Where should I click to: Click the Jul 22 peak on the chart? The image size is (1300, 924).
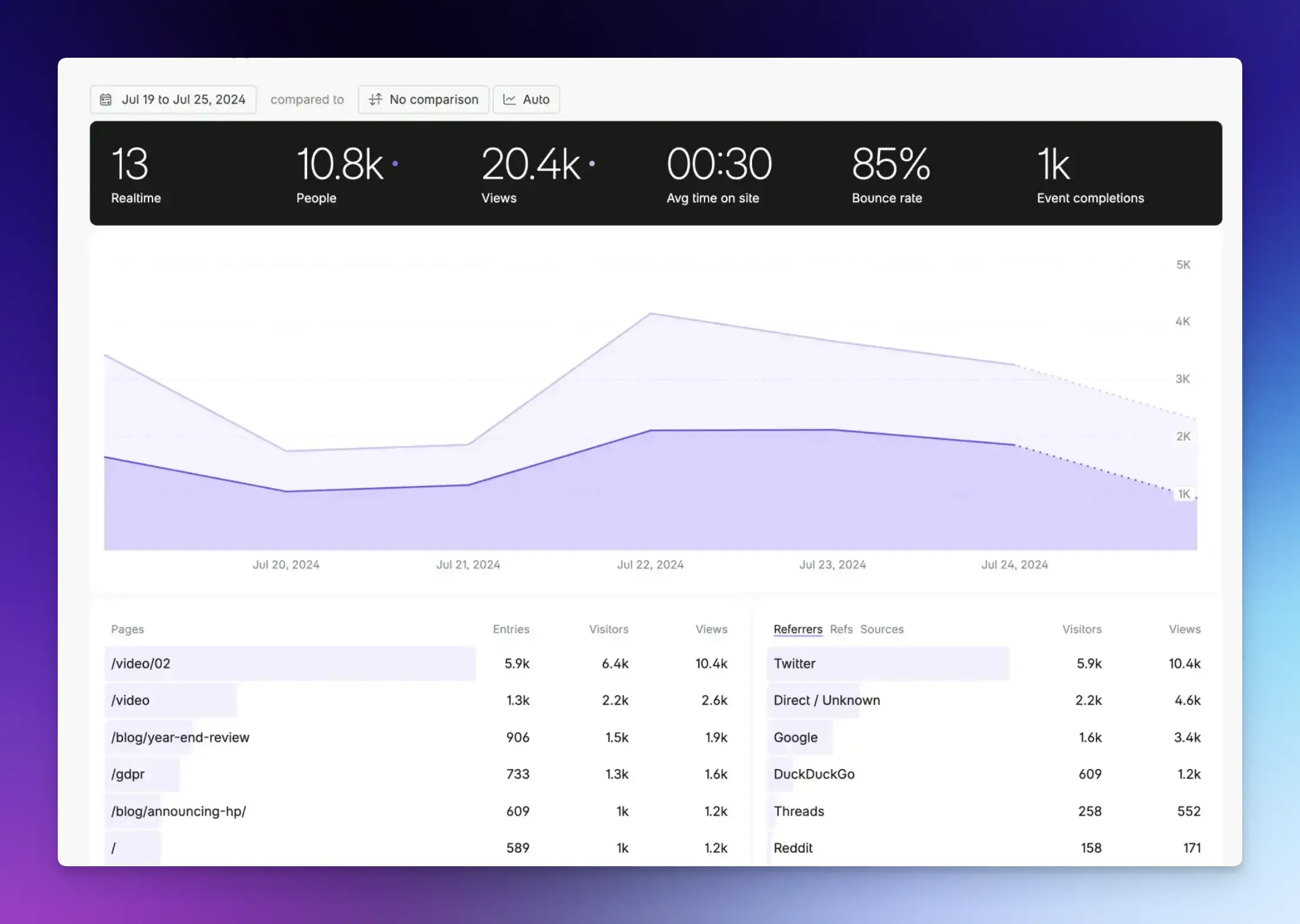[x=651, y=314]
